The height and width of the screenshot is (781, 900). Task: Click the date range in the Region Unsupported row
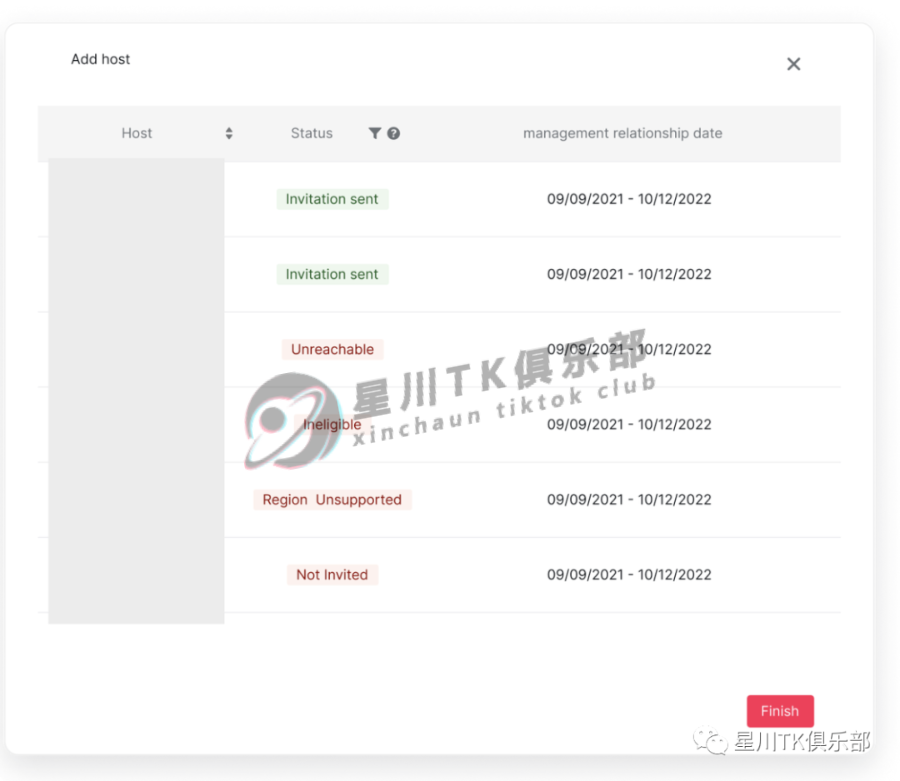point(629,500)
